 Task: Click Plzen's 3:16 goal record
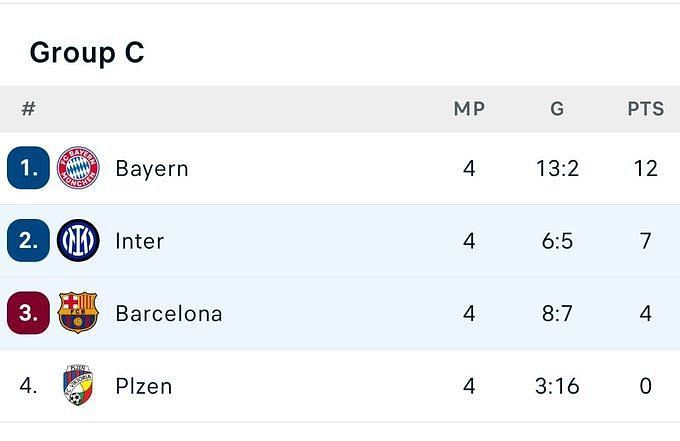(557, 386)
